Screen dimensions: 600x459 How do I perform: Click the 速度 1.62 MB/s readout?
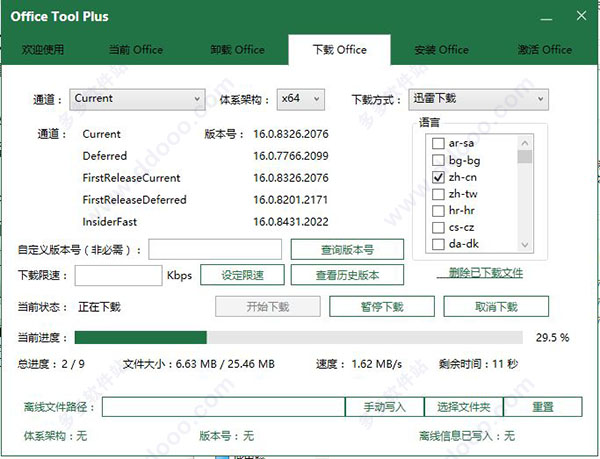[x=359, y=364]
